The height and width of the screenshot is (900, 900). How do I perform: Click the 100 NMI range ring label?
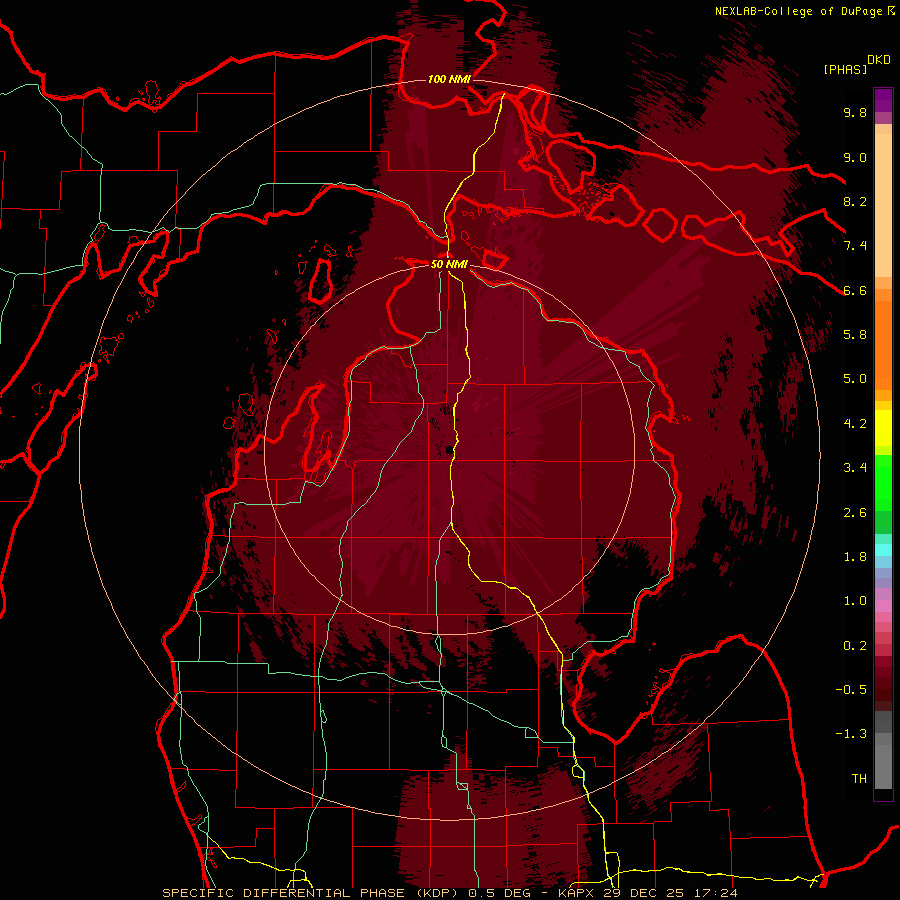pos(449,79)
